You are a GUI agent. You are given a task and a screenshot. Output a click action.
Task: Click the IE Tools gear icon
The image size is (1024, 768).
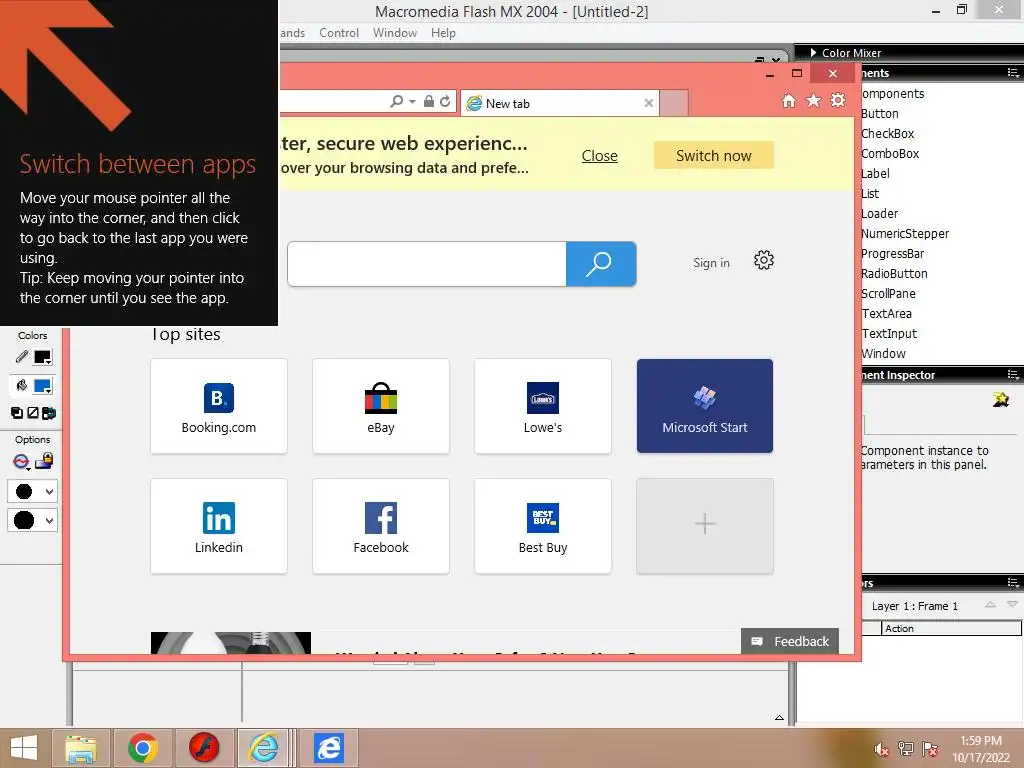pos(838,100)
